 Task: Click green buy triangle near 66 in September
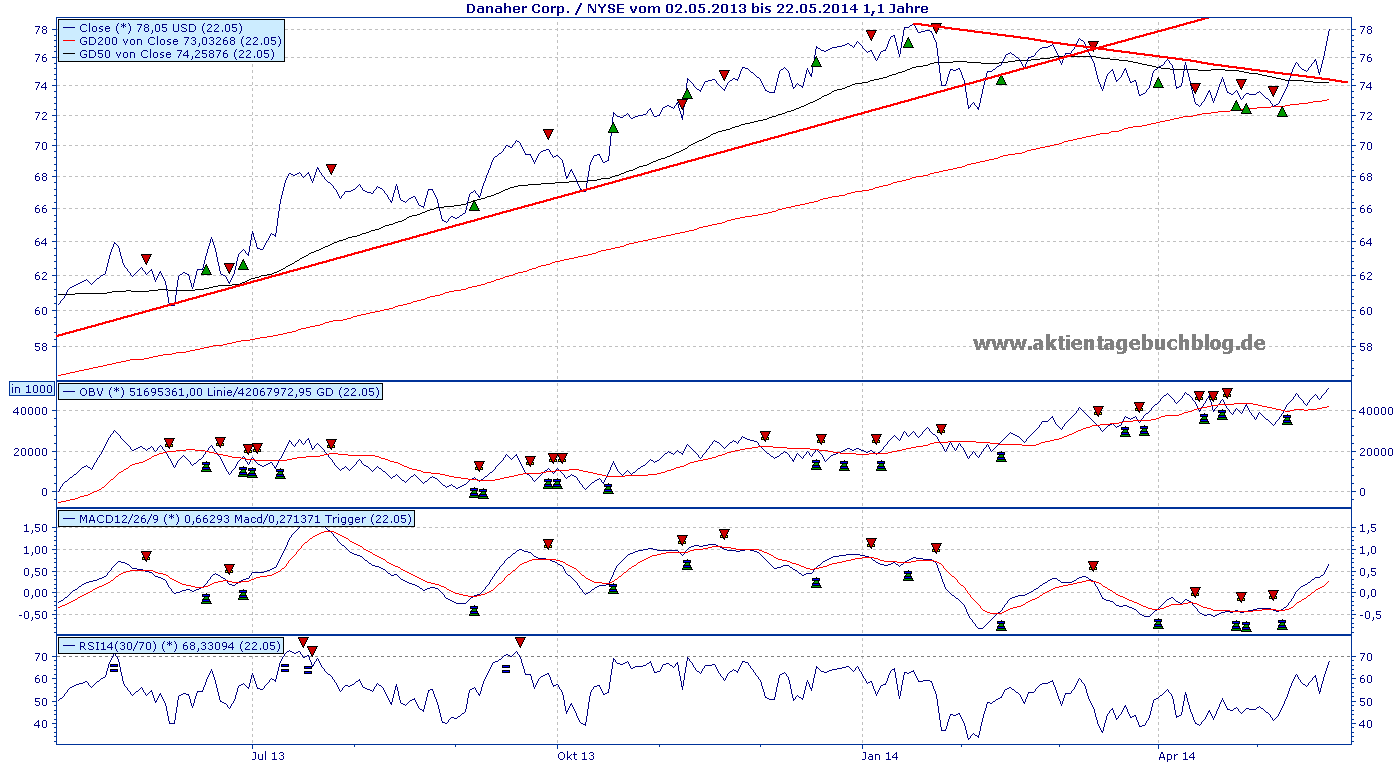coord(474,206)
